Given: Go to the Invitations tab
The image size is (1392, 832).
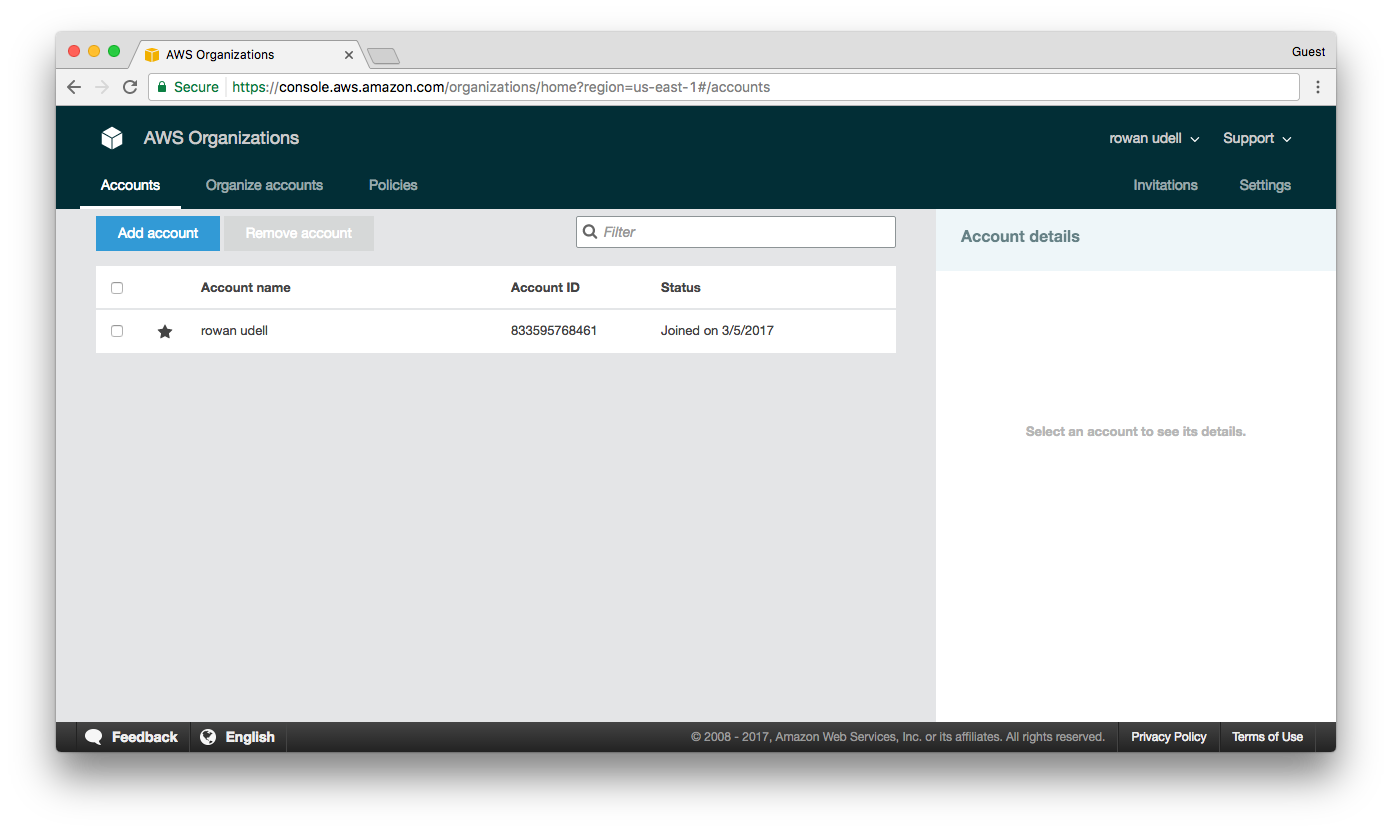Looking at the screenshot, I should coord(1165,185).
